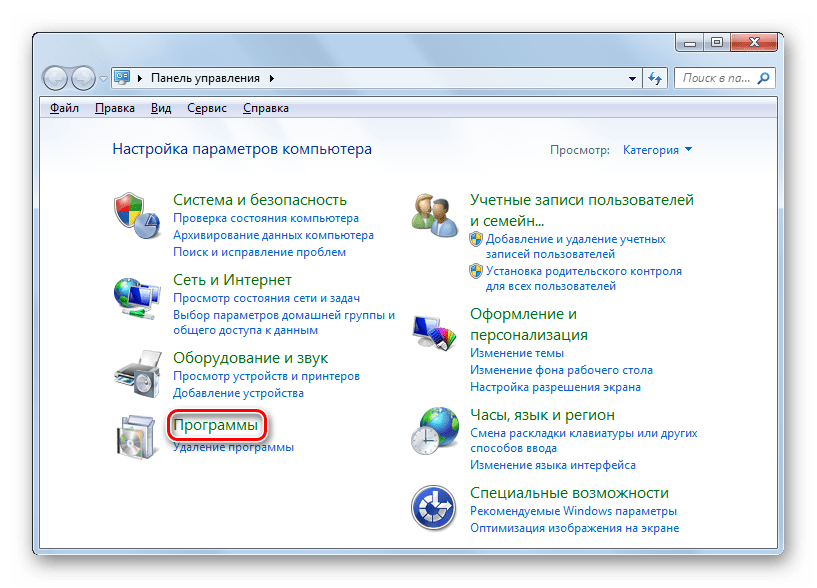This screenshot has width=817, height=588.
Task: Click Проверка состояния компьютера link
Action: tap(266, 218)
